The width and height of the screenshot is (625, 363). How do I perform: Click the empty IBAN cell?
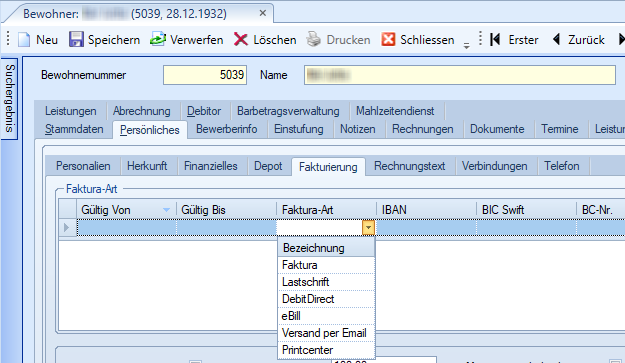426,228
